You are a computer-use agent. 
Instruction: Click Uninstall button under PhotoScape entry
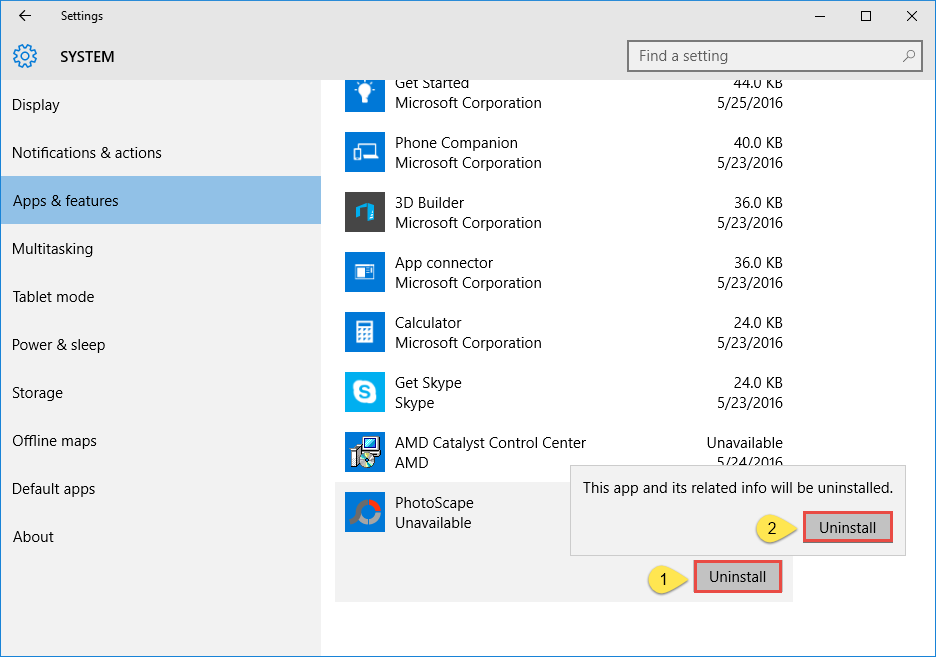pos(738,577)
